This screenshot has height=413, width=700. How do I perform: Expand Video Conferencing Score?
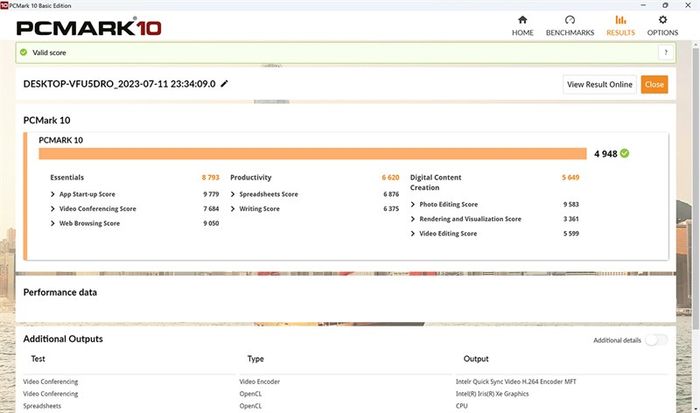coord(53,209)
